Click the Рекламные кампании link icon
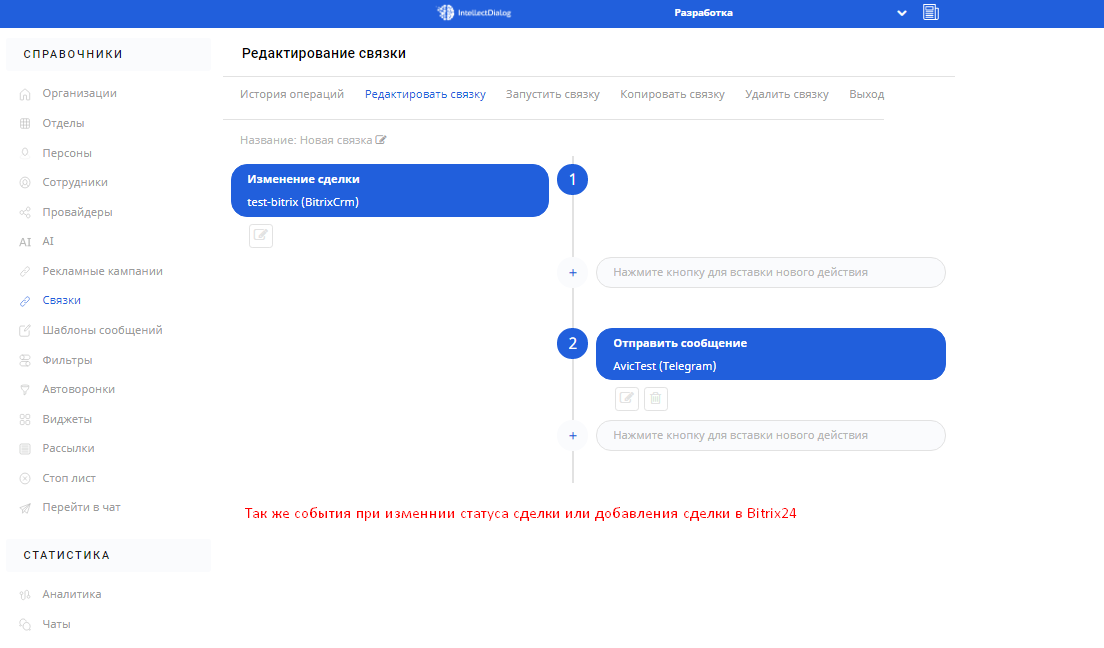 [x=25, y=271]
